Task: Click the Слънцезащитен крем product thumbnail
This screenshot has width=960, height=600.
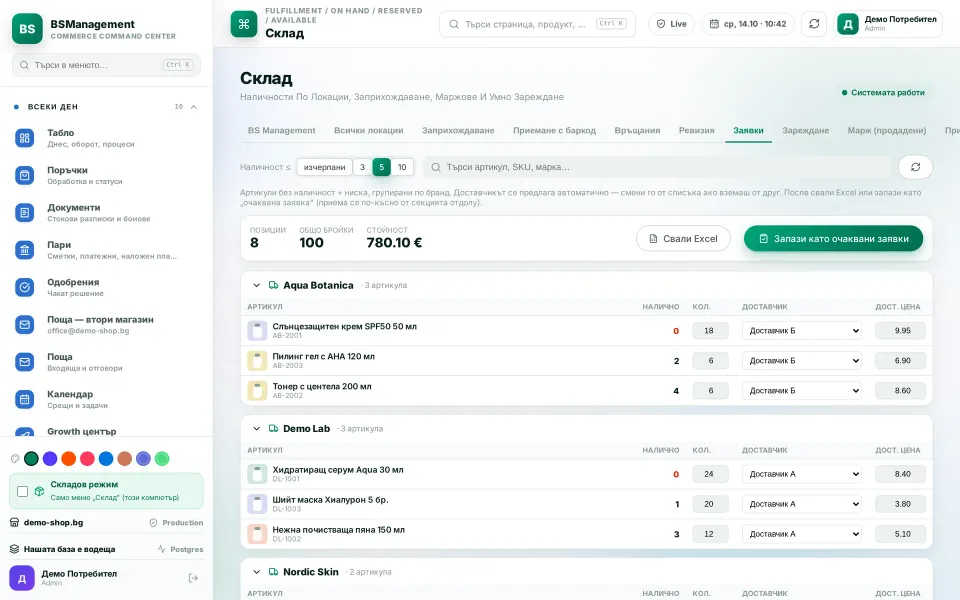Action: coord(257,331)
